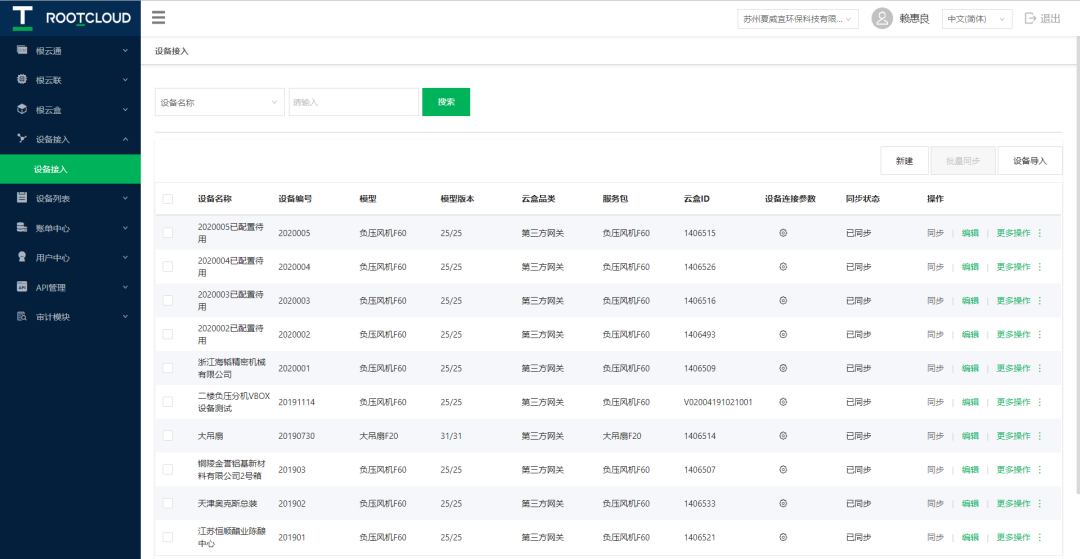Open the 账单中心 sidebar menu

point(70,228)
